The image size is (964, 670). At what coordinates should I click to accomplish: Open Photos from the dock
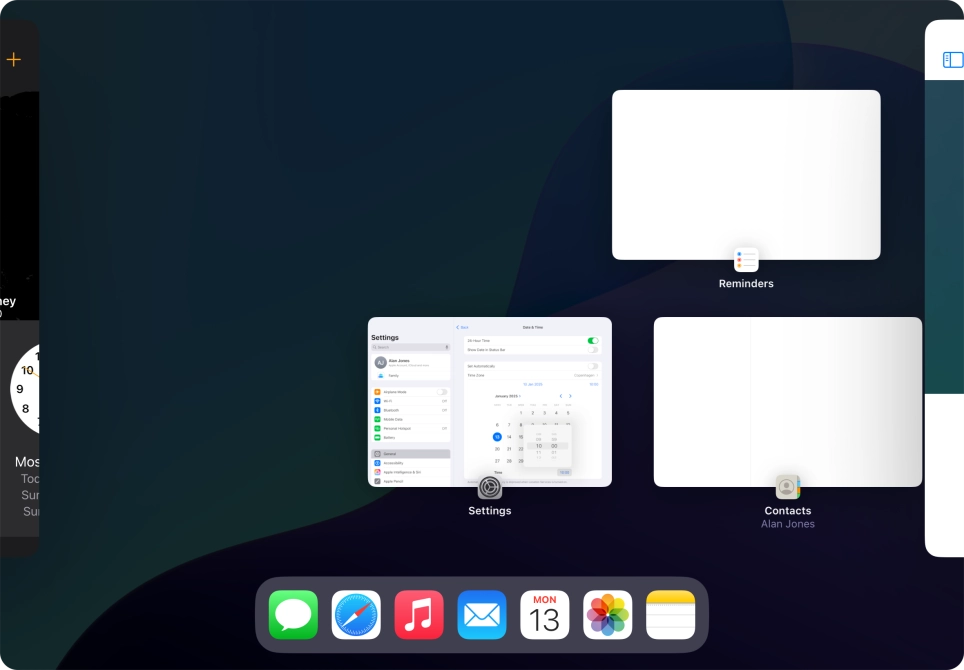click(x=608, y=614)
